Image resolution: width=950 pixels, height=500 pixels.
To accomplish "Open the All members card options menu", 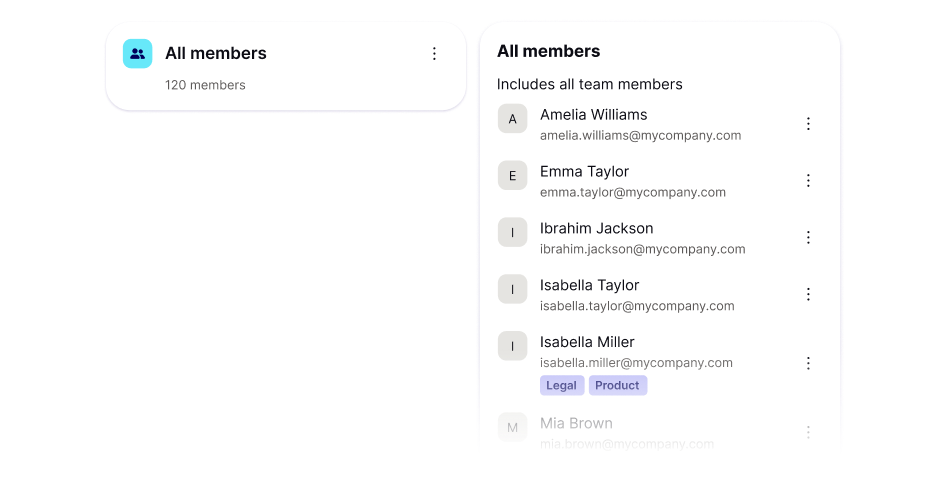I will pyautogui.click(x=434, y=54).
